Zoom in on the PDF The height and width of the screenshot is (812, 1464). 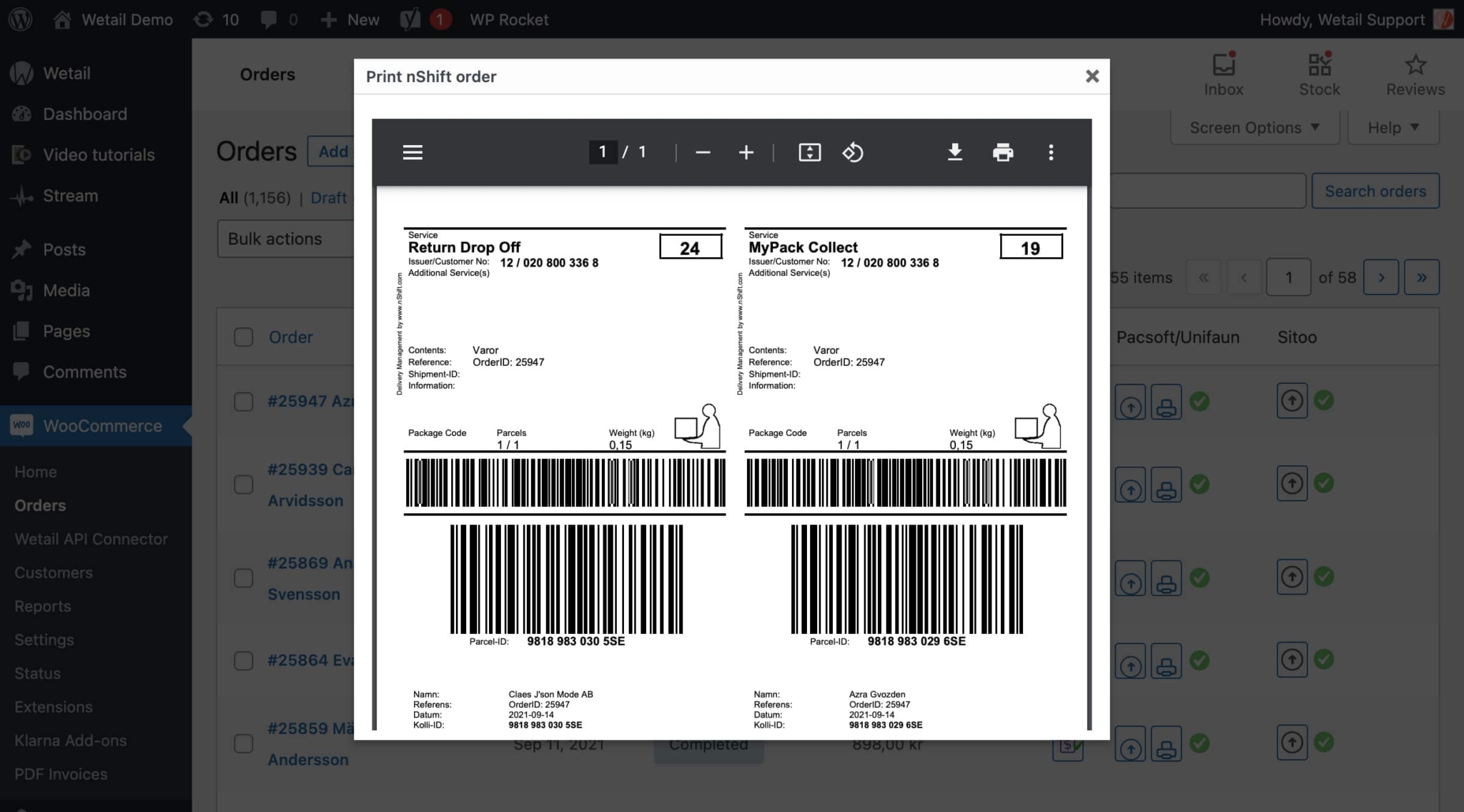[746, 152]
